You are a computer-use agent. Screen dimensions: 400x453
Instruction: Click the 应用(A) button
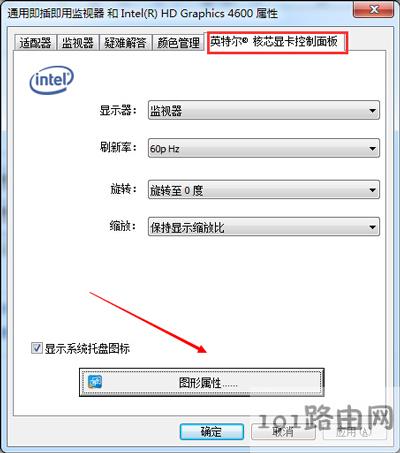coord(354,432)
